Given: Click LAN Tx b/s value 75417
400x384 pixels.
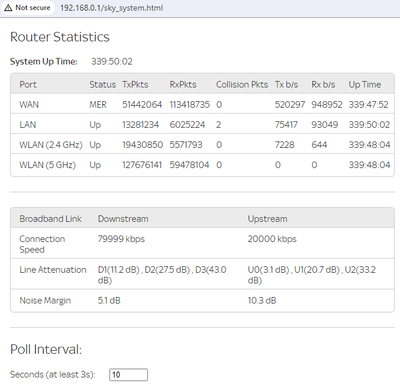Looking at the screenshot, I should point(286,125).
